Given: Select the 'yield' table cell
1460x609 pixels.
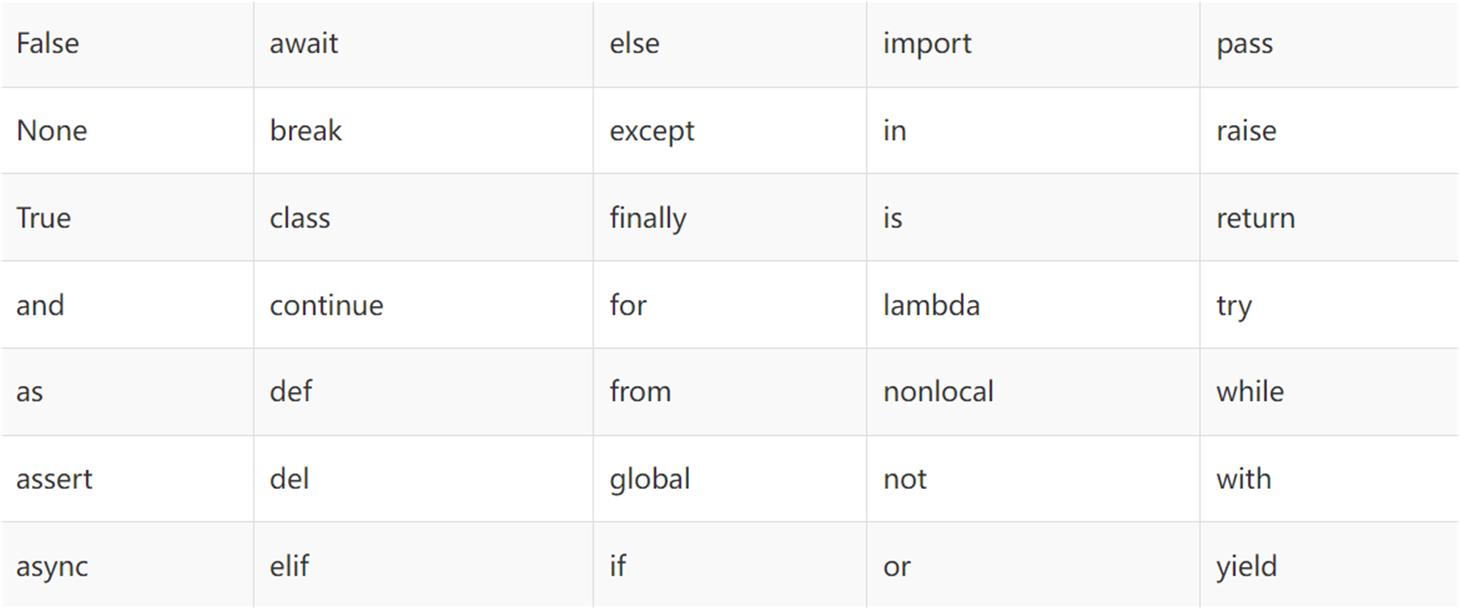Looking at the screenshot, I should point(1329,565).
